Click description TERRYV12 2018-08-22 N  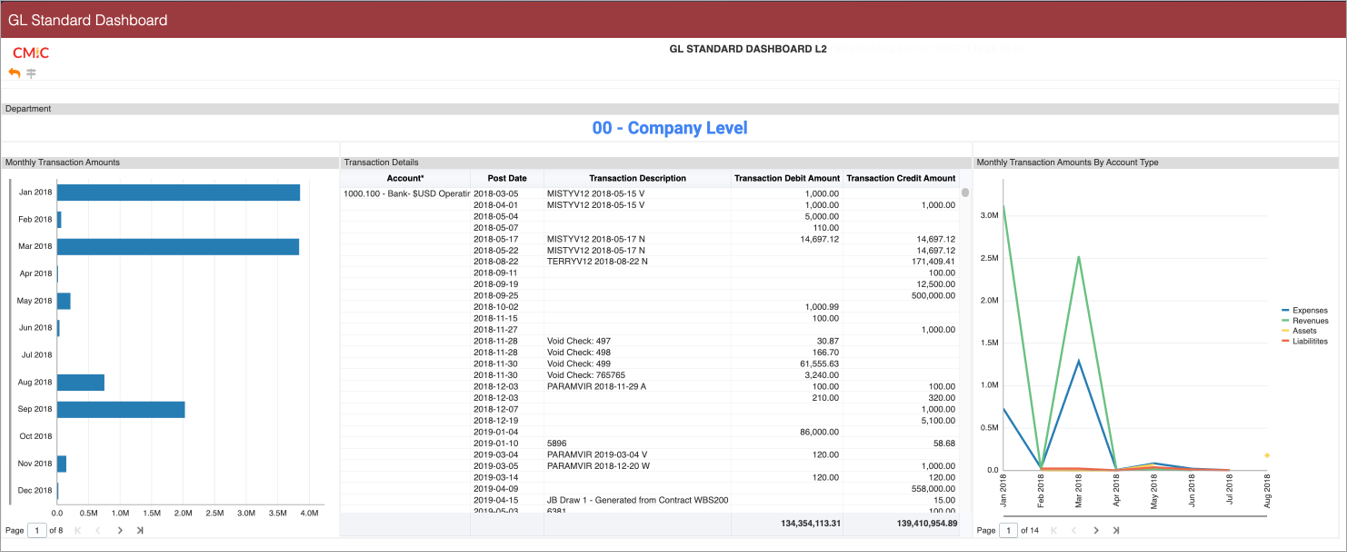coord(597,260)
